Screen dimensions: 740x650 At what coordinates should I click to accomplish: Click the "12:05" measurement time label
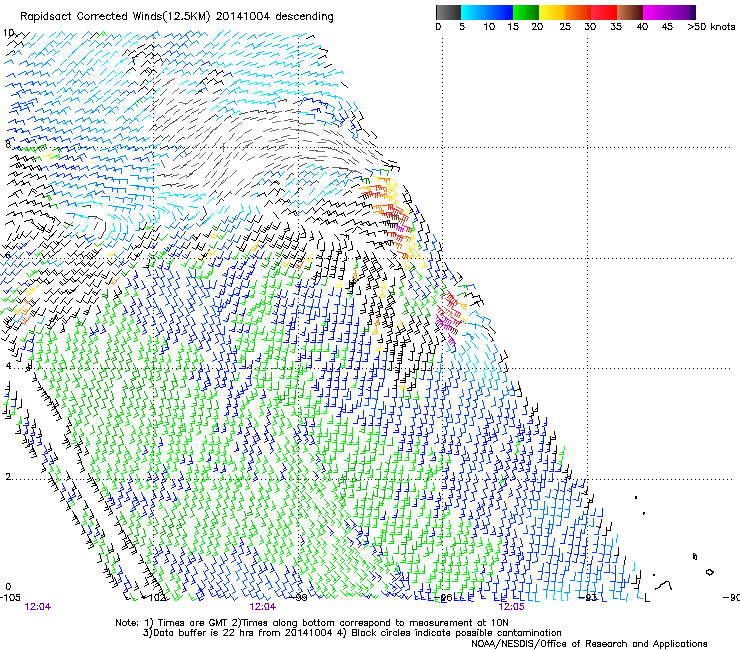pyautogui.click(x=512, y=607)
